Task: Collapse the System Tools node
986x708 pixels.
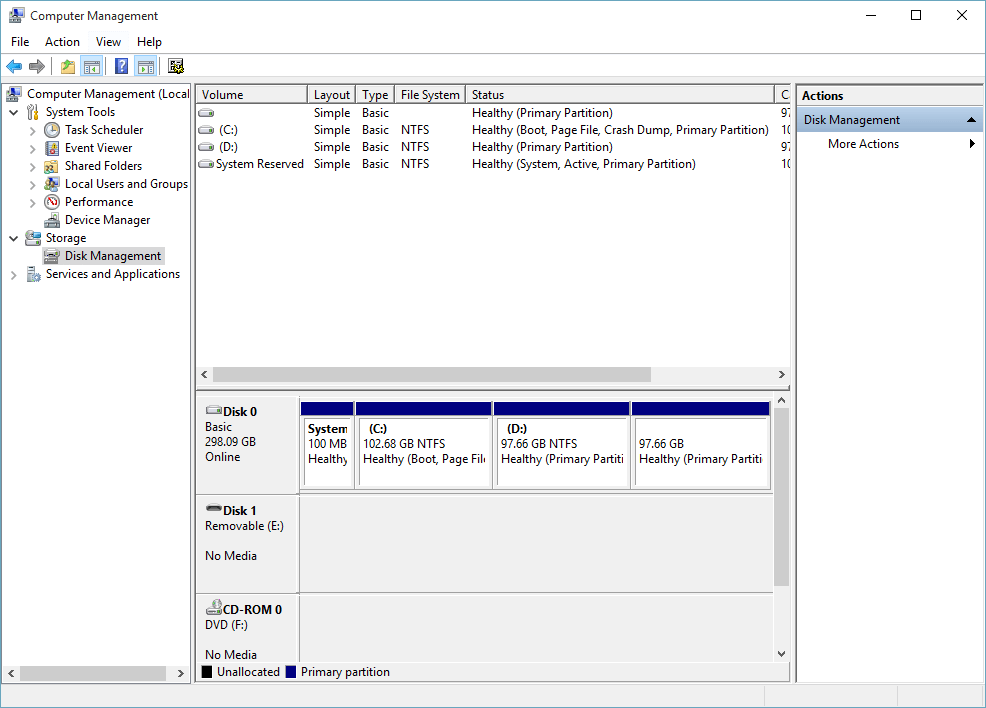Action: click(14, 113)
